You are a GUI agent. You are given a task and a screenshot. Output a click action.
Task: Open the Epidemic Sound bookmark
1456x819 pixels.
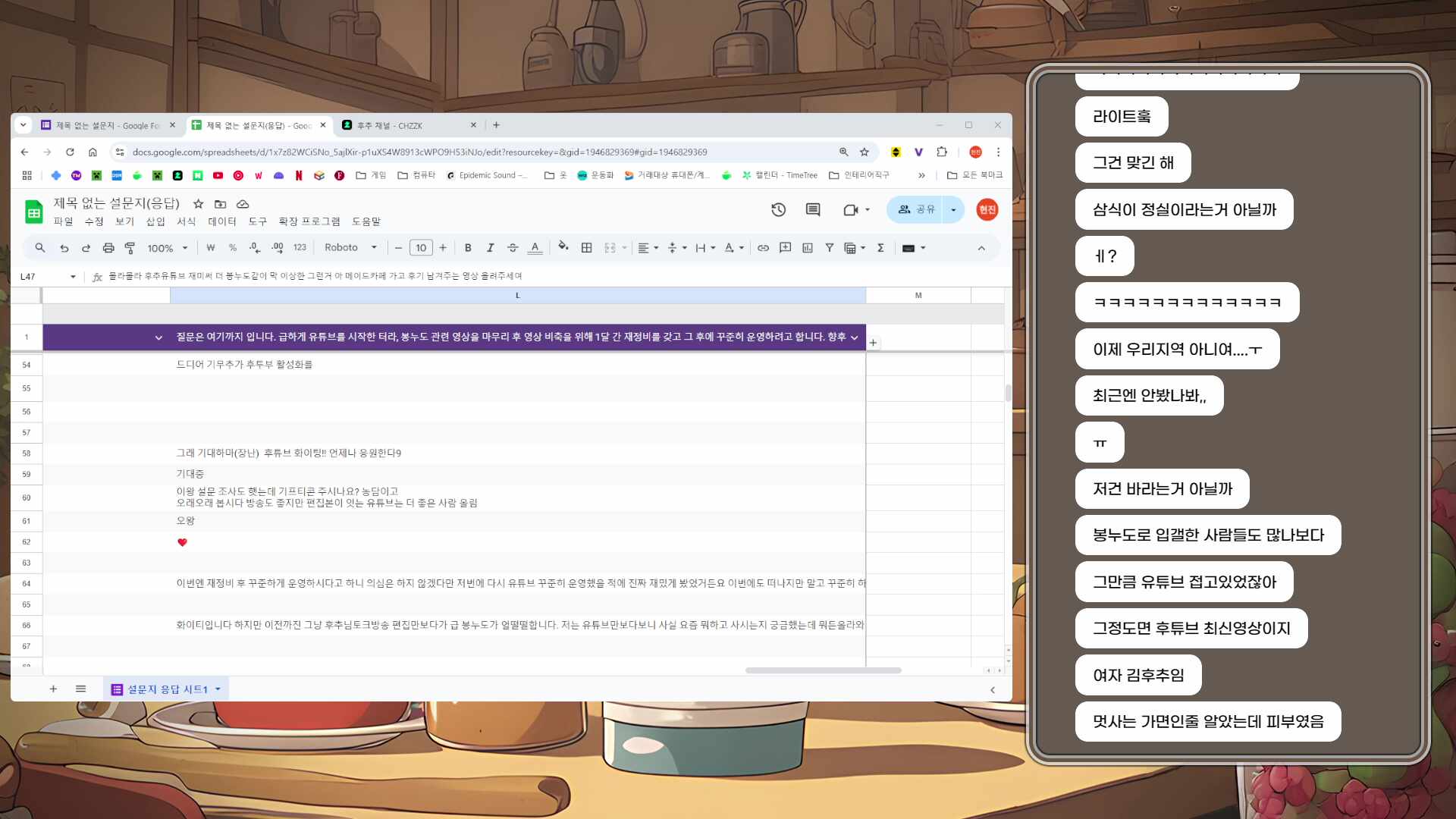click(488, 175)
